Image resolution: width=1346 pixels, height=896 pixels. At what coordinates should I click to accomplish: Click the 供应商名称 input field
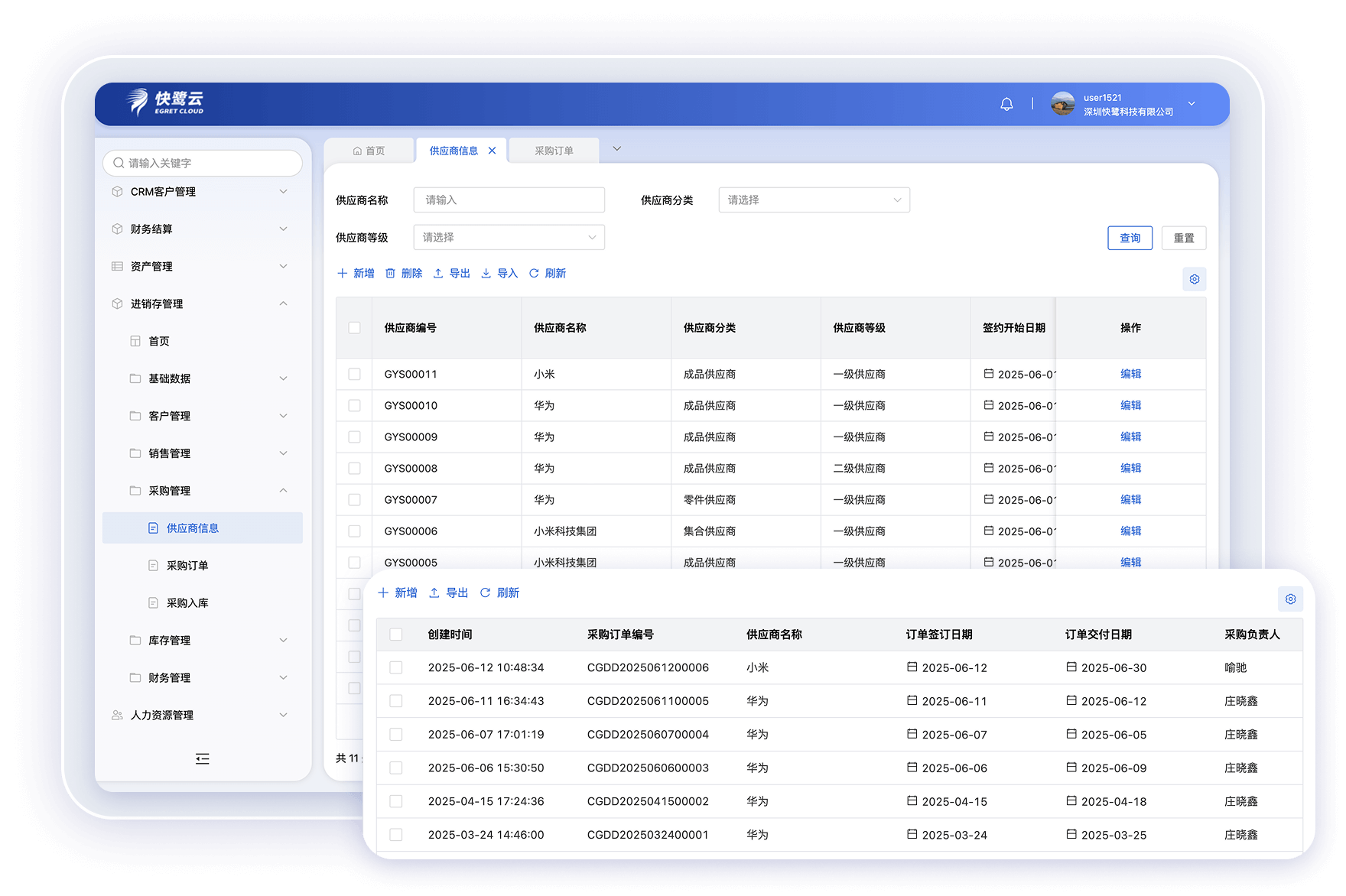pos(509,200)
